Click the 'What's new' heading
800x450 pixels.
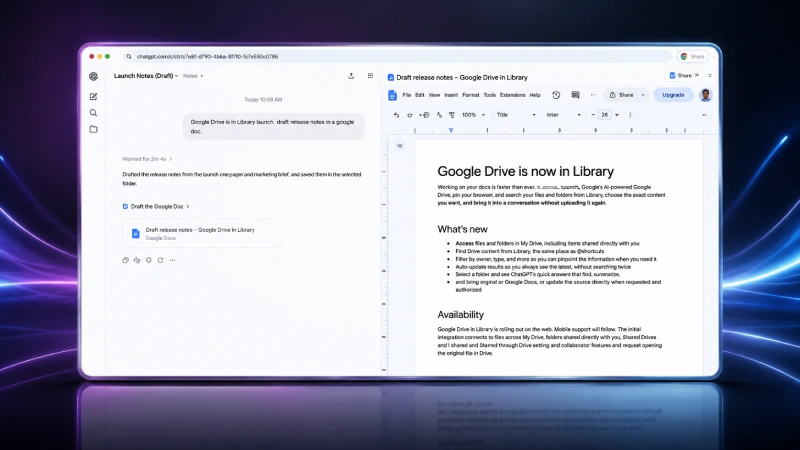[462, 230]
